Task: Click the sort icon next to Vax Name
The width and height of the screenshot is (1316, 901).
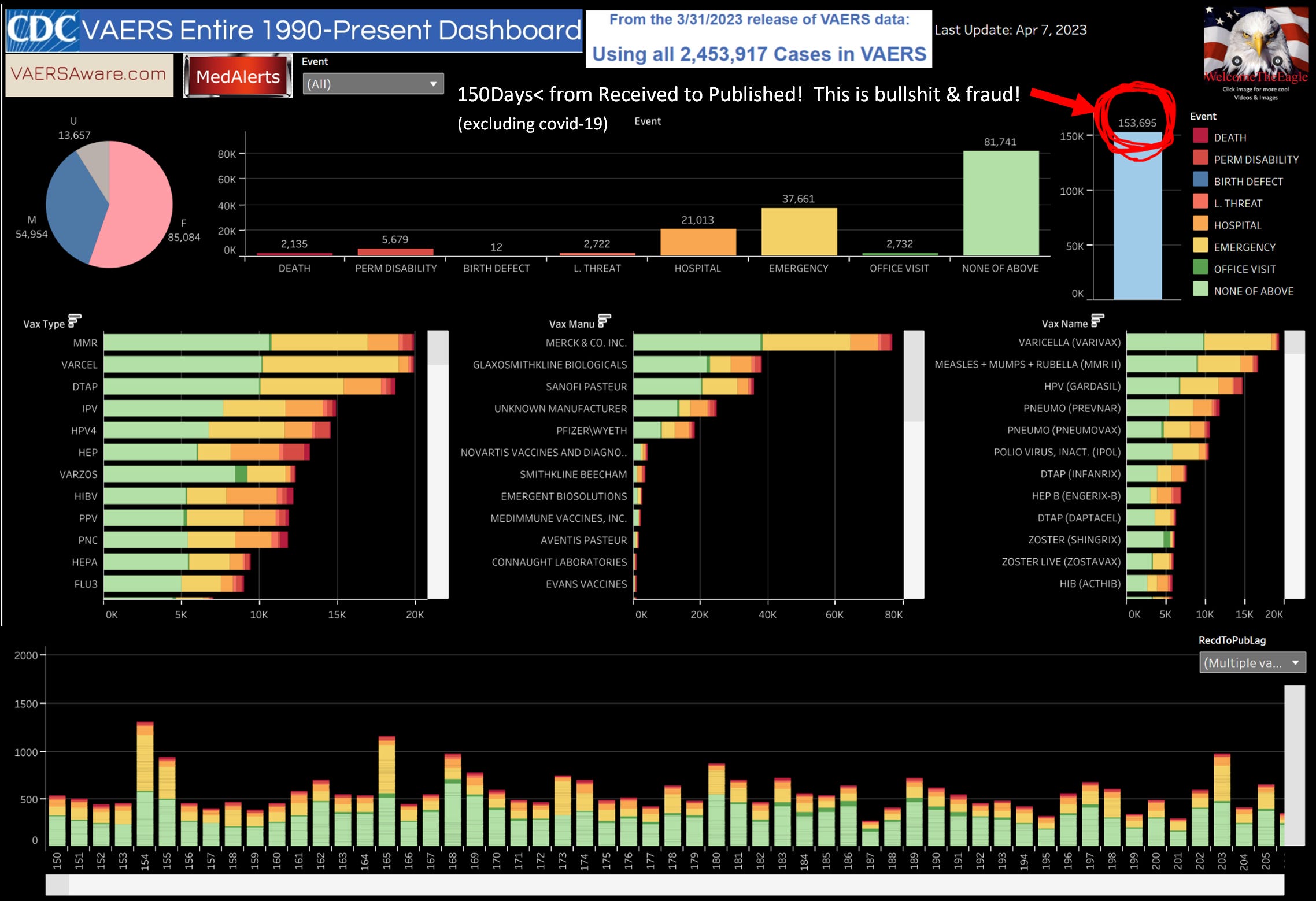Action: pos(1097,321)
